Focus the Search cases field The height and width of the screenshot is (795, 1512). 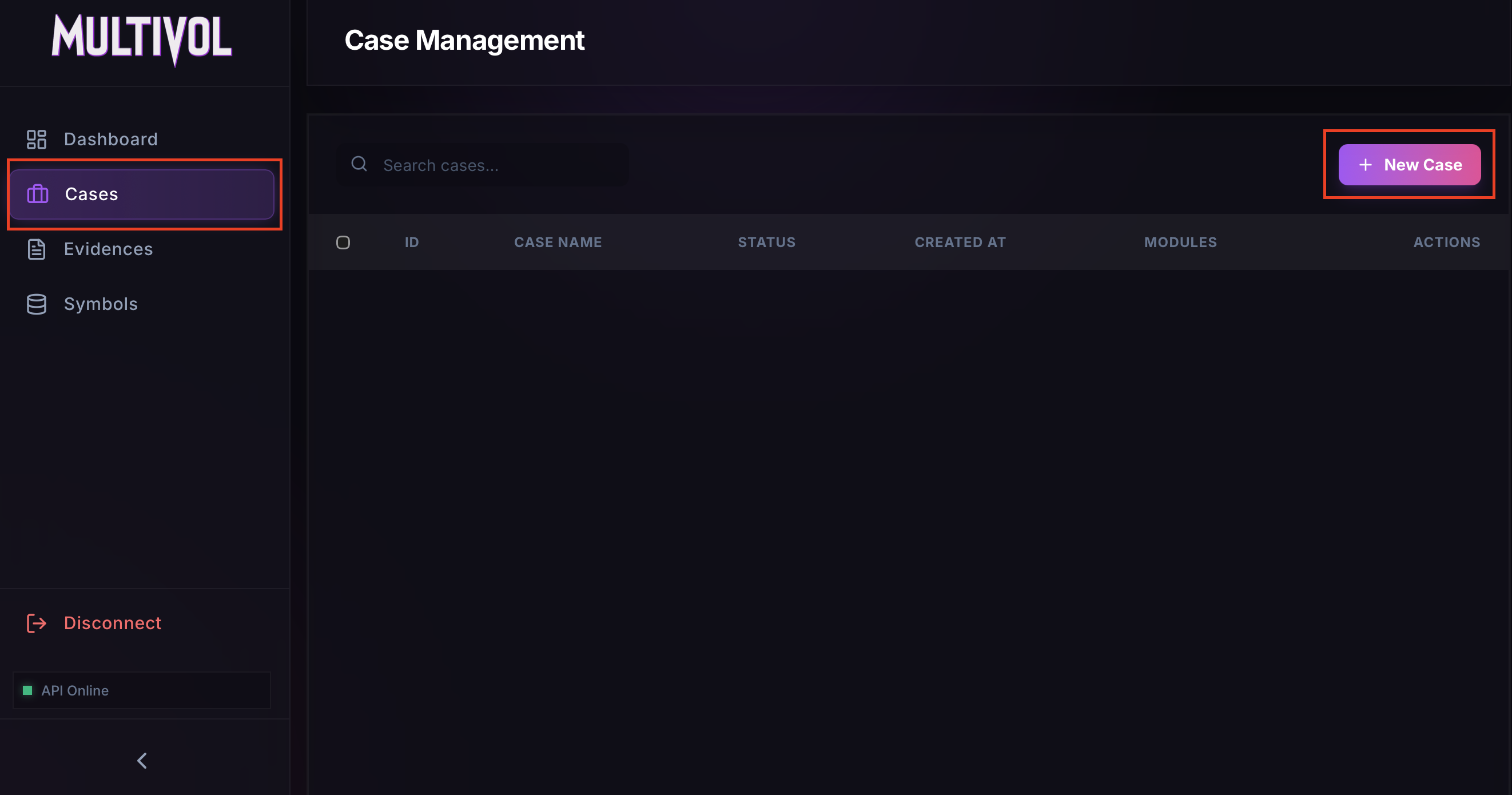click(499, 165)
